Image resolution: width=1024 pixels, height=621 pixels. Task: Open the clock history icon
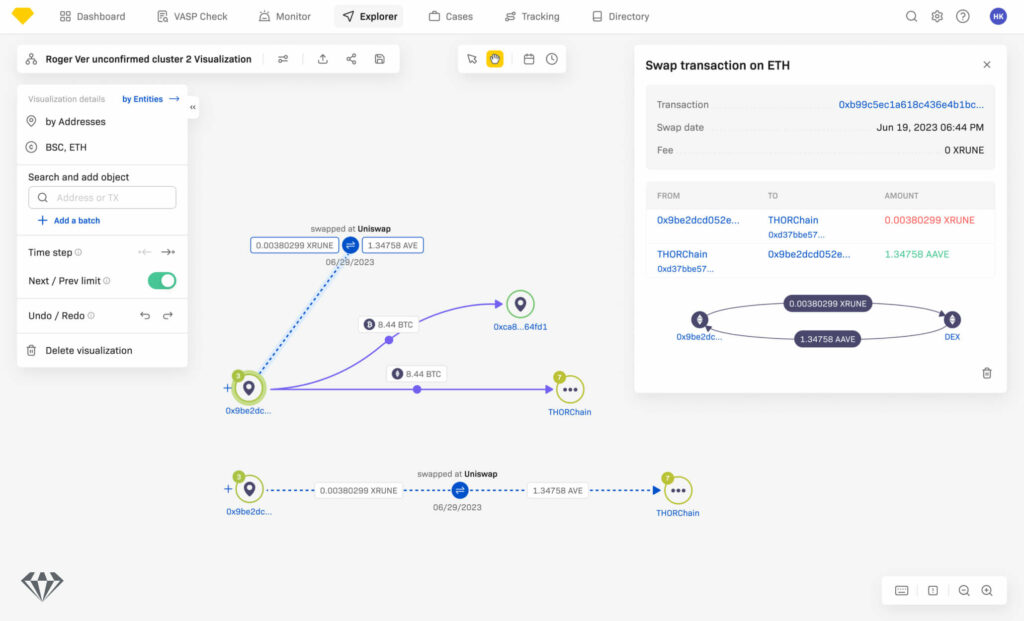[552, 59]
